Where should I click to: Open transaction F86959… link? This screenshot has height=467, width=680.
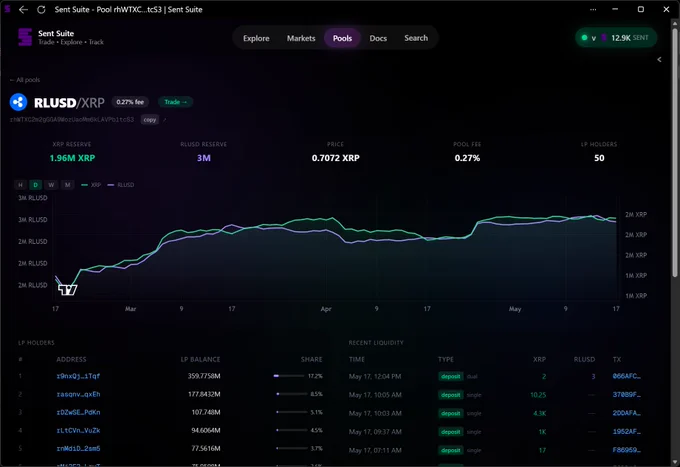626,450
